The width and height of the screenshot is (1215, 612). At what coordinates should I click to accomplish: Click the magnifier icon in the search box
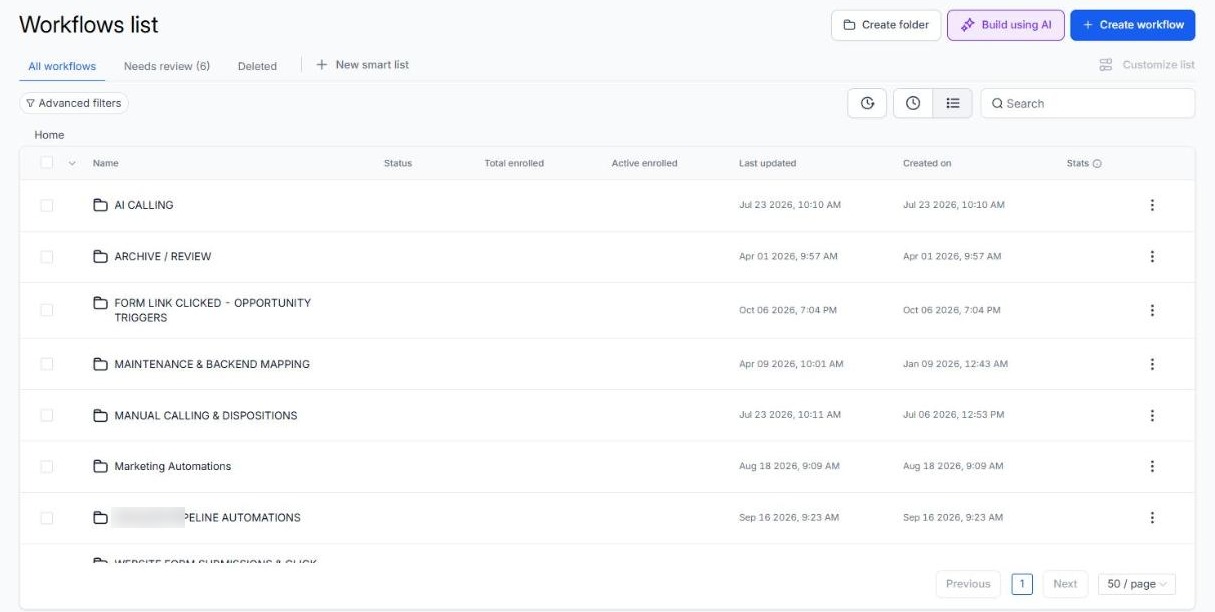[x=997, y=103]
